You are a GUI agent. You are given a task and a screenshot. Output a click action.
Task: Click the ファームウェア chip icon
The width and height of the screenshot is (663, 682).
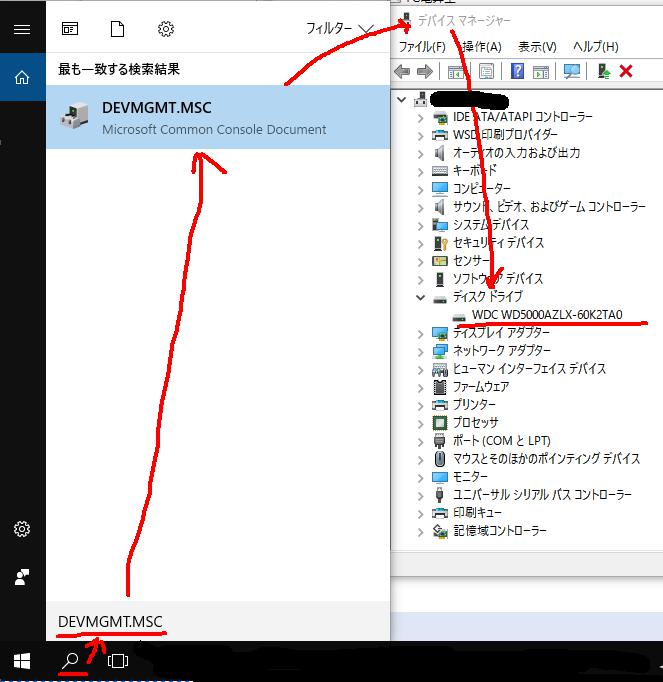(x=440, y=386)
